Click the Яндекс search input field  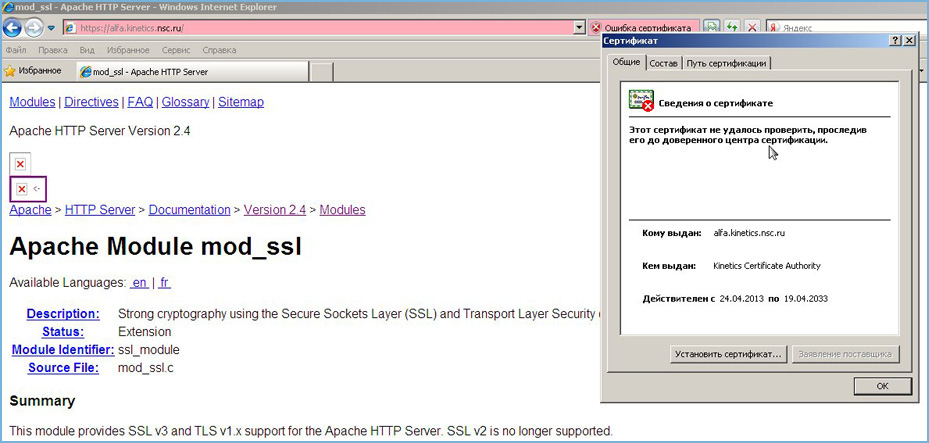click(853, 28)
